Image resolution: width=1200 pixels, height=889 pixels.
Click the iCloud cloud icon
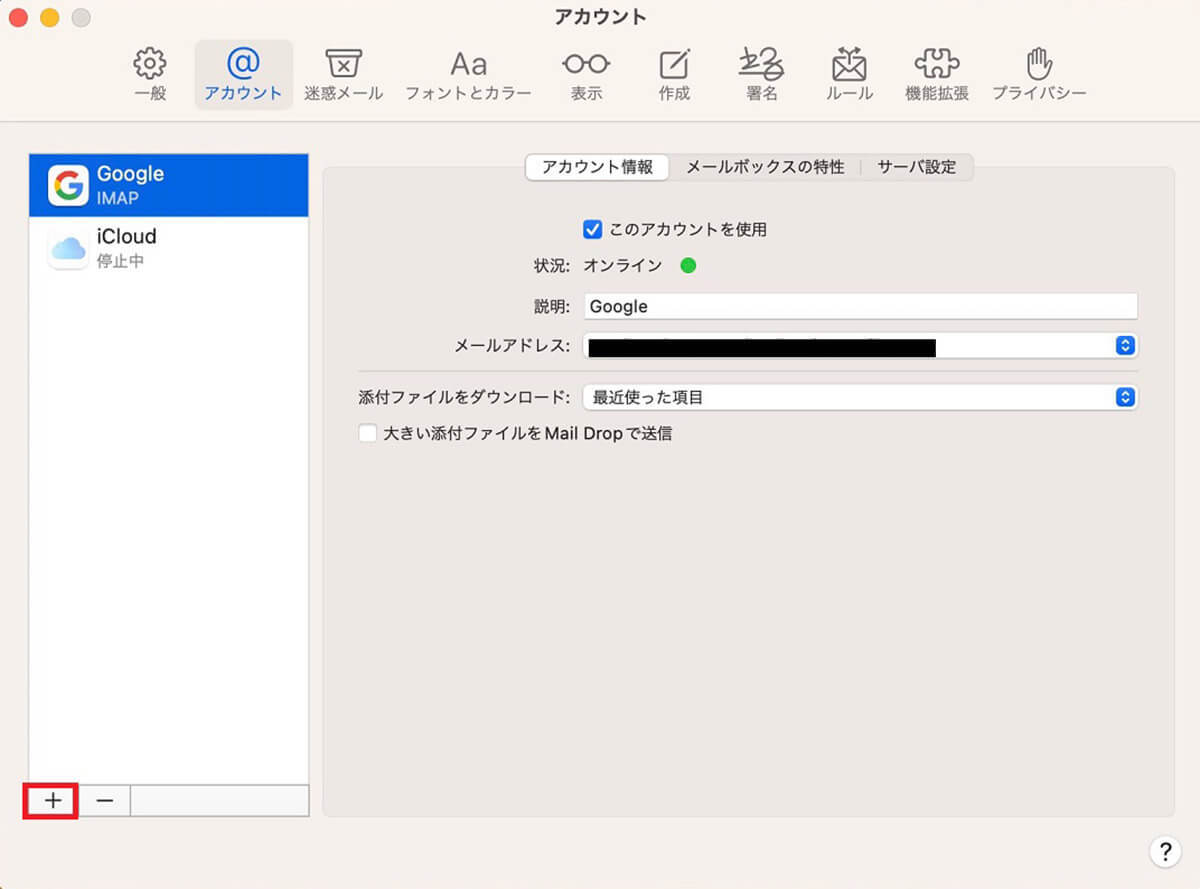(x=68, y=248)
